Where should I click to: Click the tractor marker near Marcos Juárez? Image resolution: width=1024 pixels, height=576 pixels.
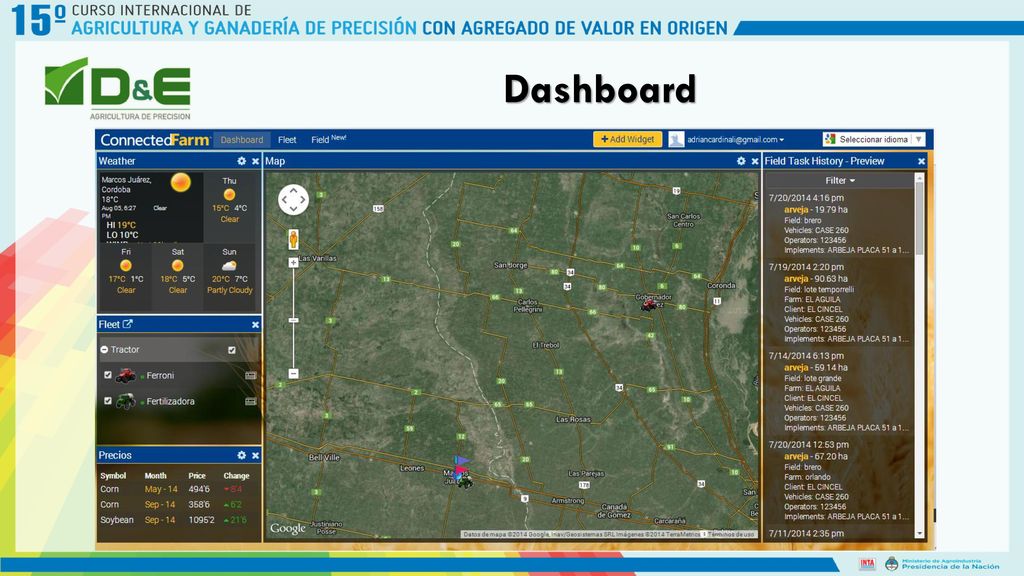[x=464, y=482]
